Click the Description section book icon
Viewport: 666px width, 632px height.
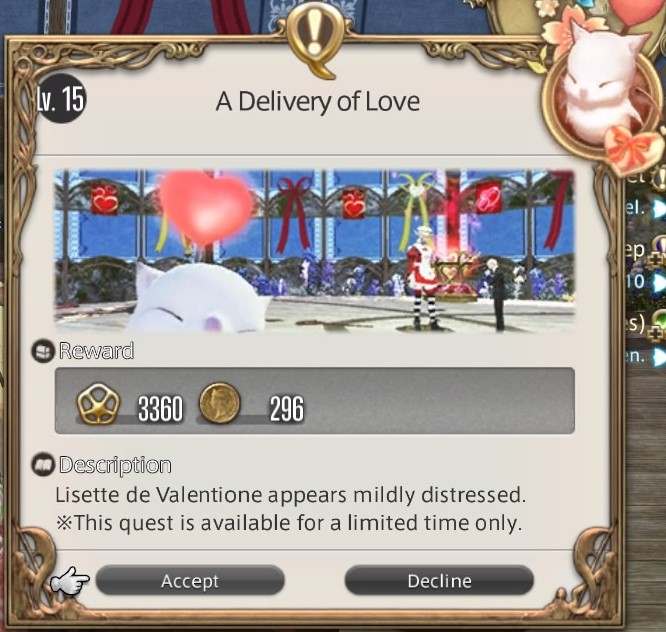pos(43,465)
